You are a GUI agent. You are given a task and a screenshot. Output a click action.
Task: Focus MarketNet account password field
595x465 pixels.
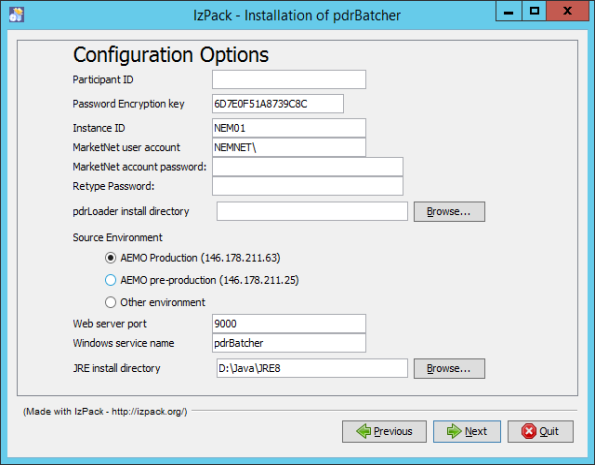click(307, 167)
